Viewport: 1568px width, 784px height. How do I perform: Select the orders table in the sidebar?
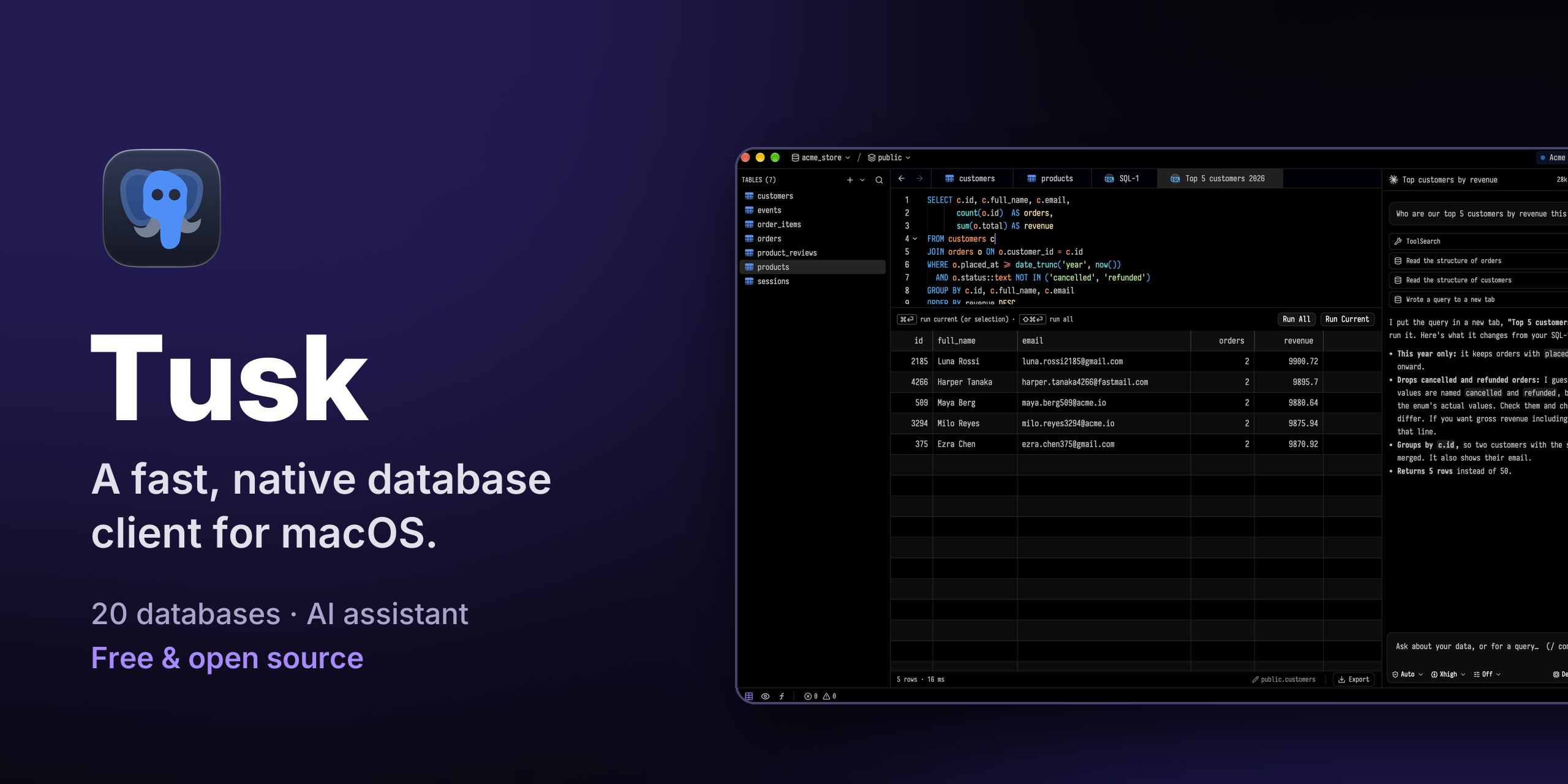pos(813,238)
